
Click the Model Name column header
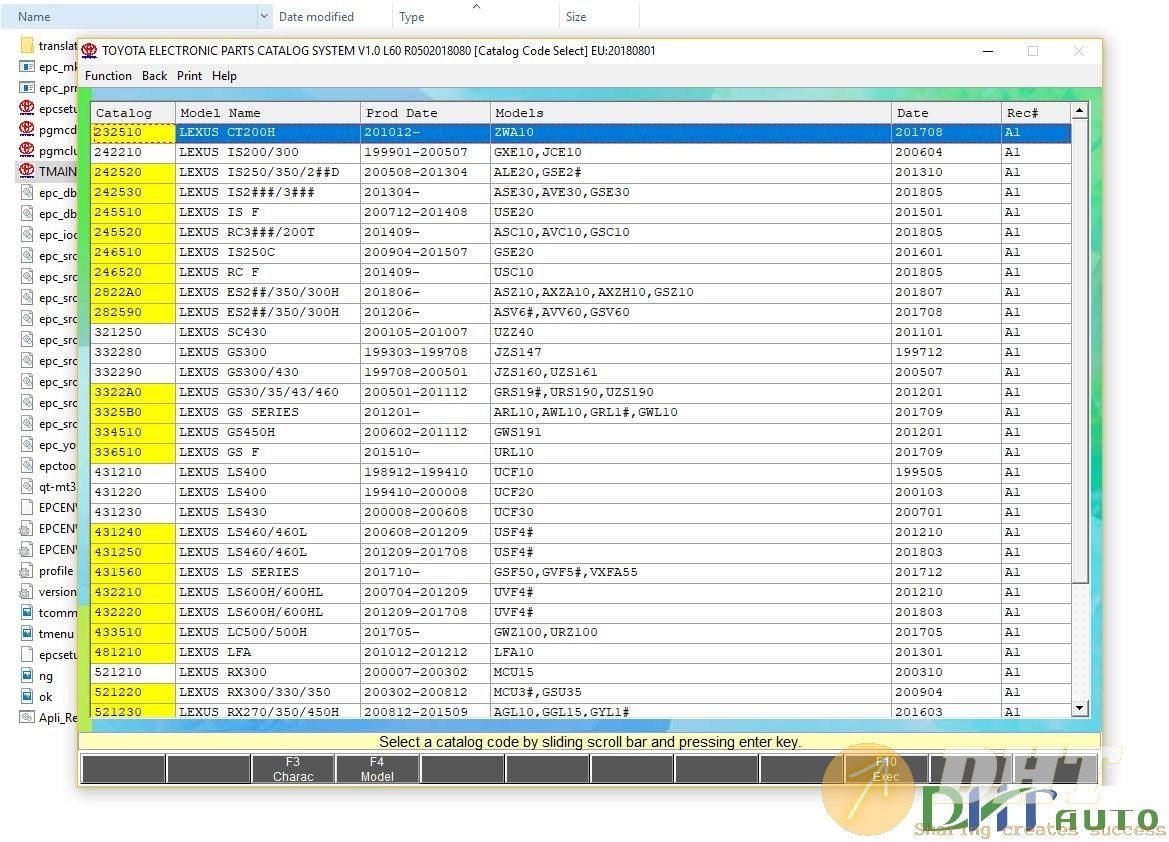(x=268, y=113)
